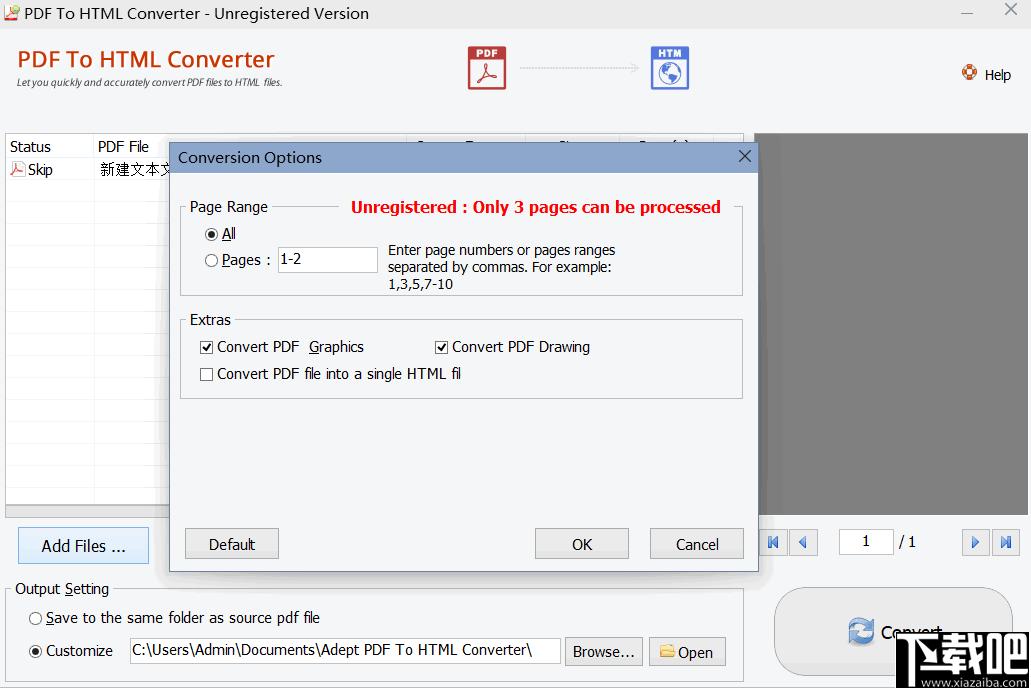Close the PDF To HTML Converter window
Viewport: 1031px width, 688px height.
point(1011,9)
